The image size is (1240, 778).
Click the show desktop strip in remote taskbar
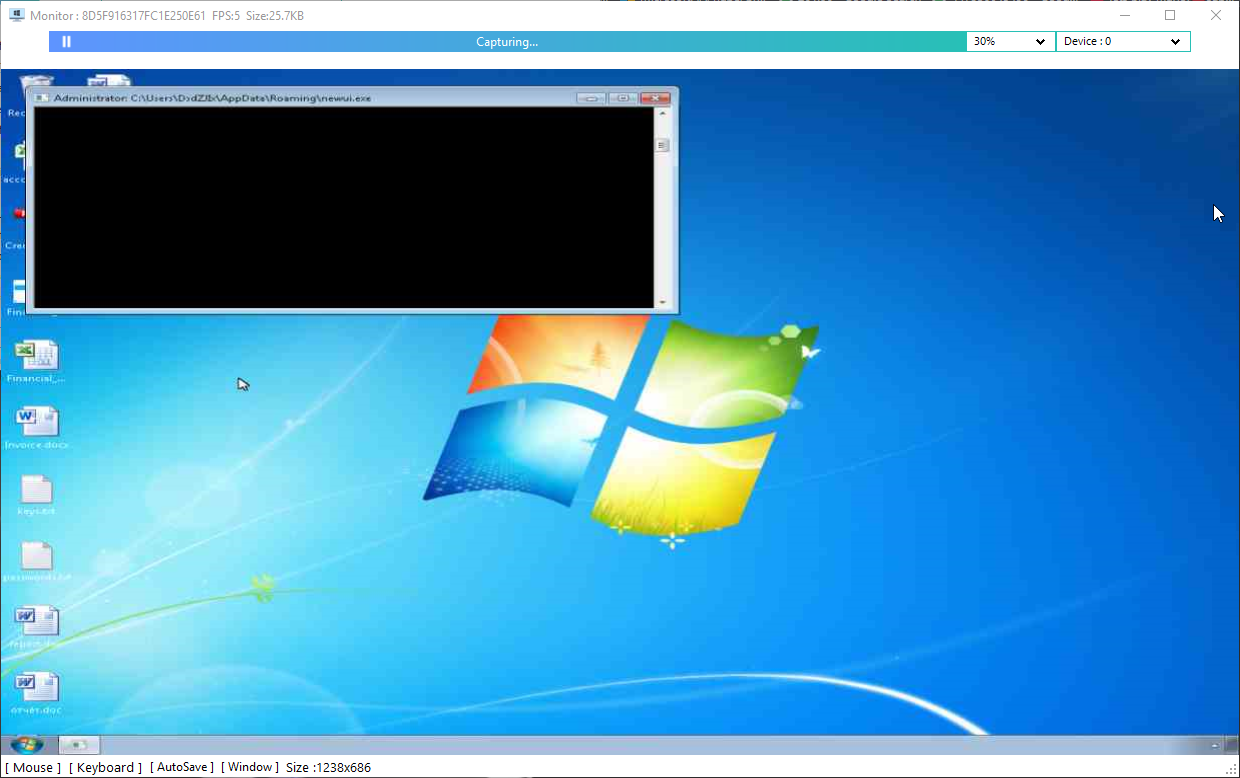(x=1234, y=745)
